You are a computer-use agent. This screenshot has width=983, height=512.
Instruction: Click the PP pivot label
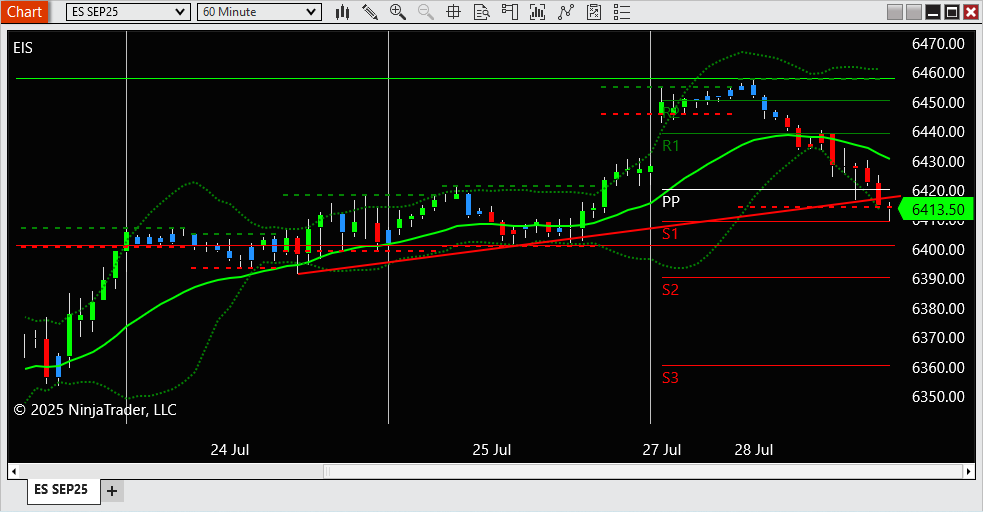[x=671, y=202]
